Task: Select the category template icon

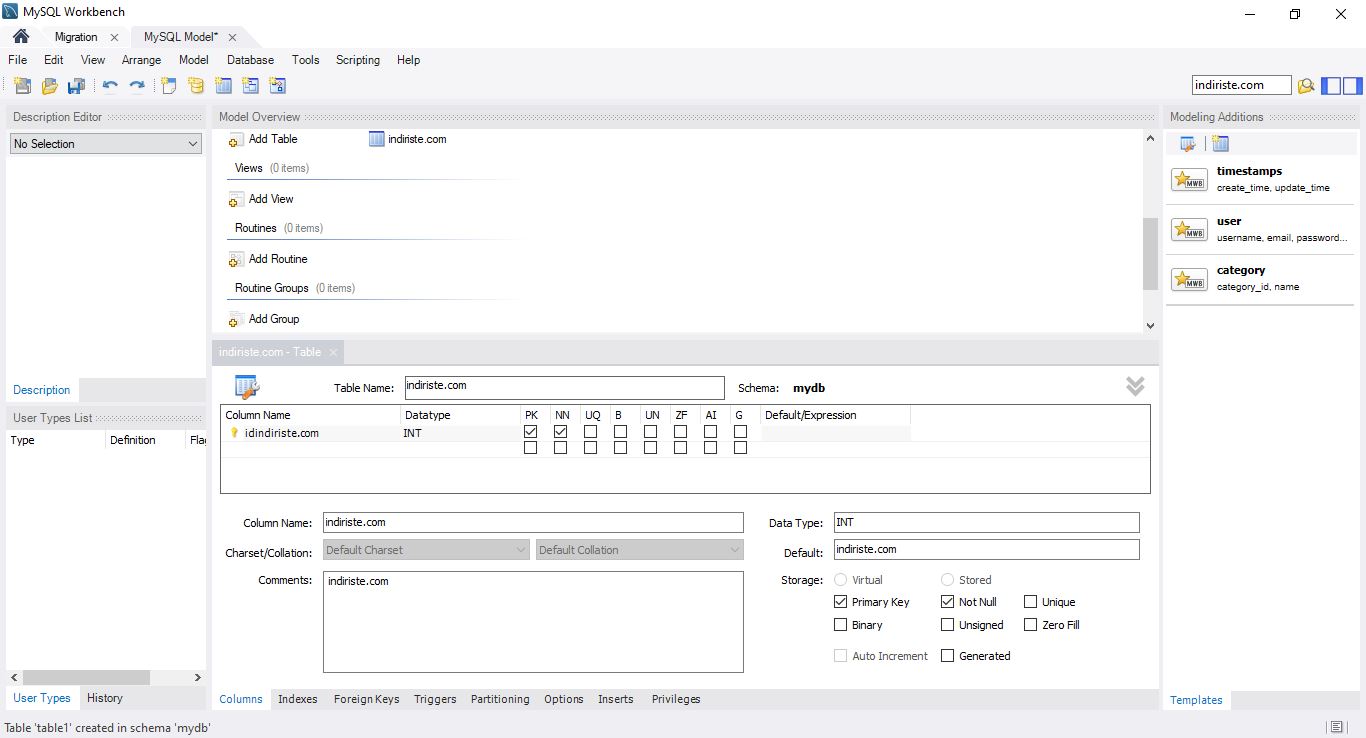Action: coord(1189,279)
